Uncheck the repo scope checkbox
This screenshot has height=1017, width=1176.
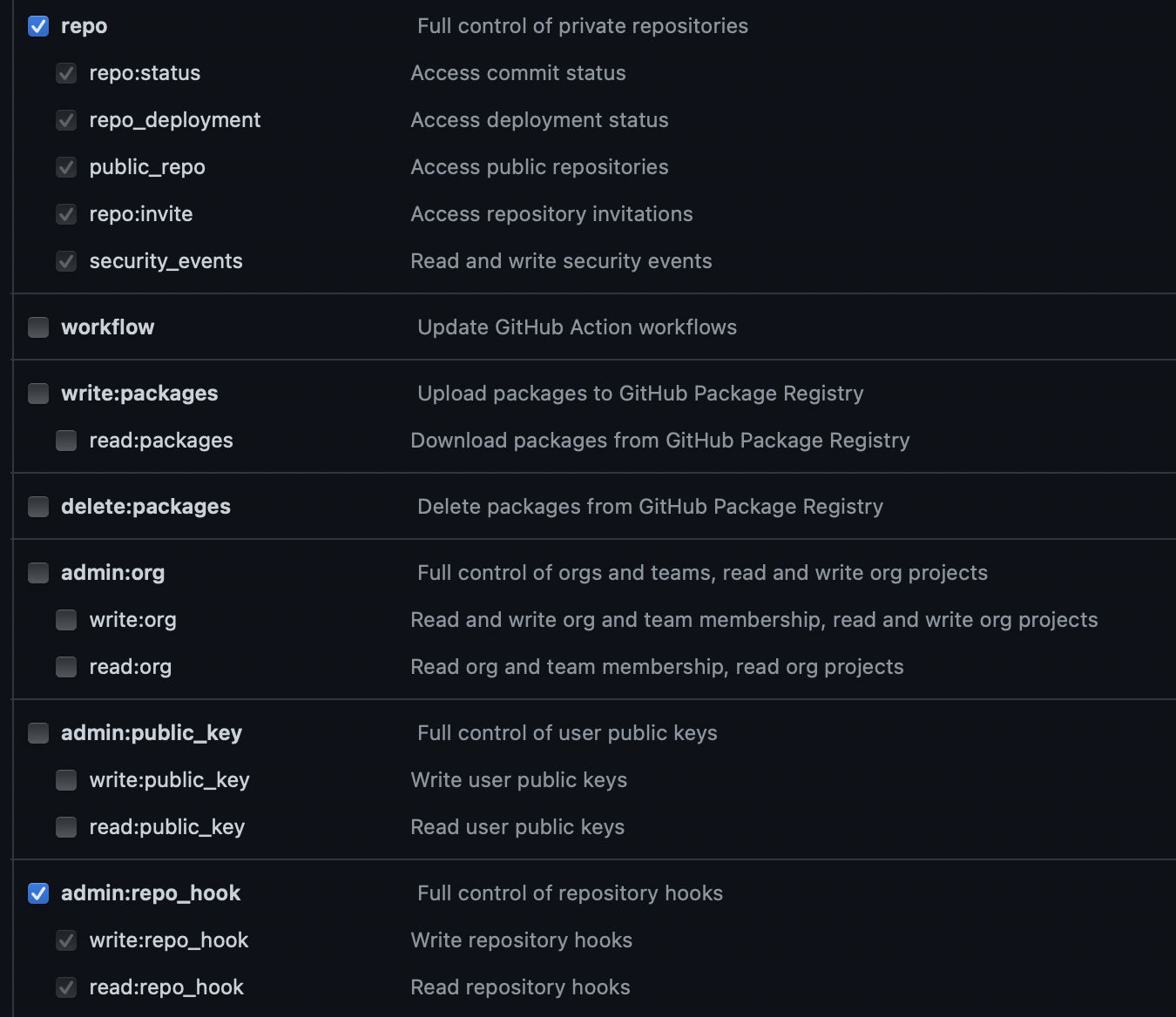(38, 26)
